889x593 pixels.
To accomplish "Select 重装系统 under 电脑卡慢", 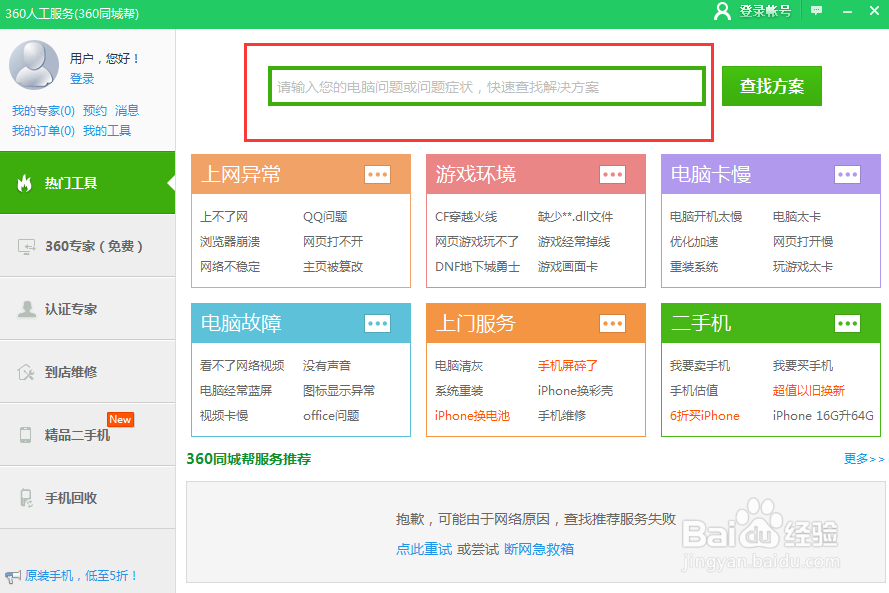I will pyautogui.click(x=694, y=266).
